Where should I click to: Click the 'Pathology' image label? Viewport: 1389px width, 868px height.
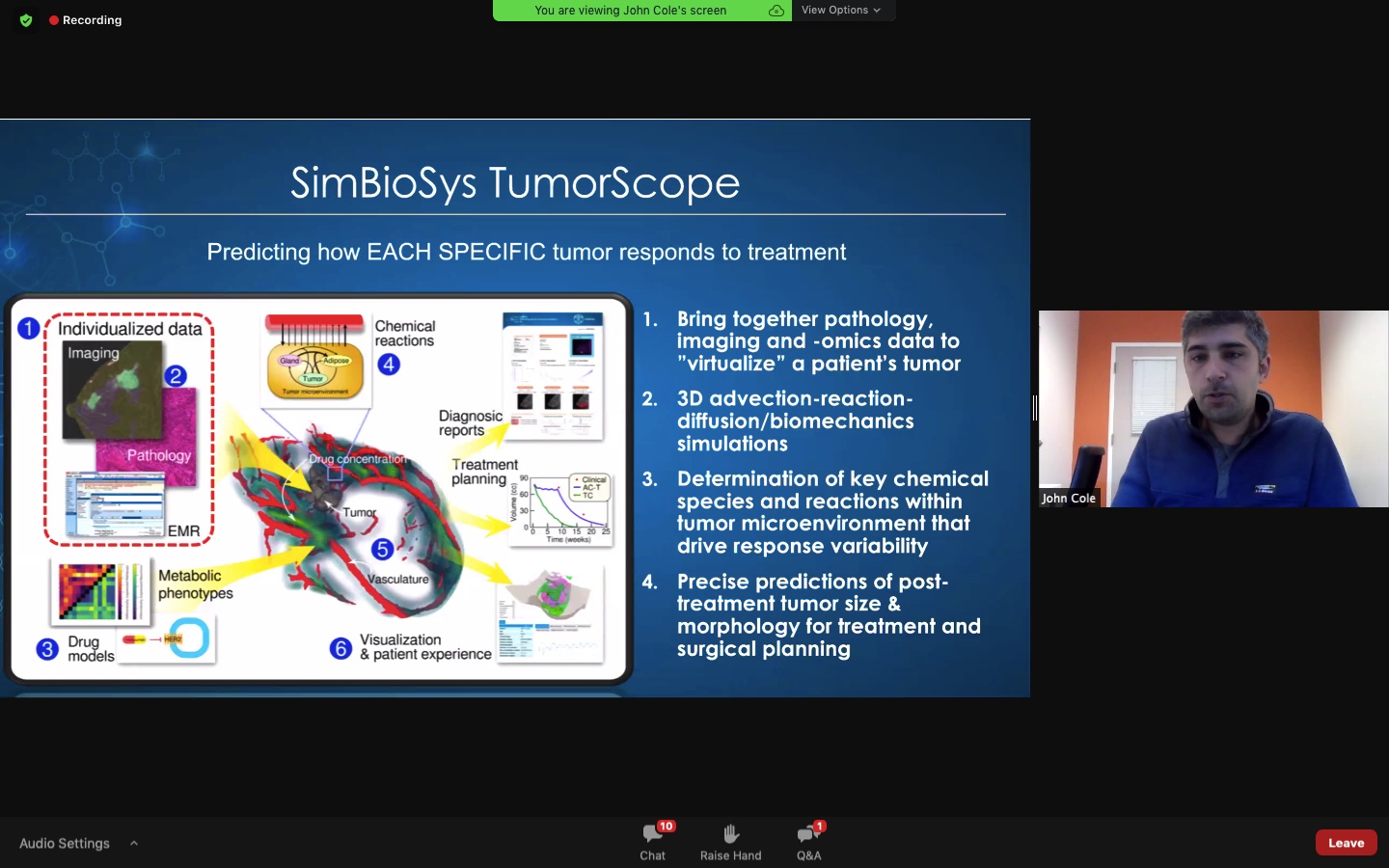[x=159, y=455]
